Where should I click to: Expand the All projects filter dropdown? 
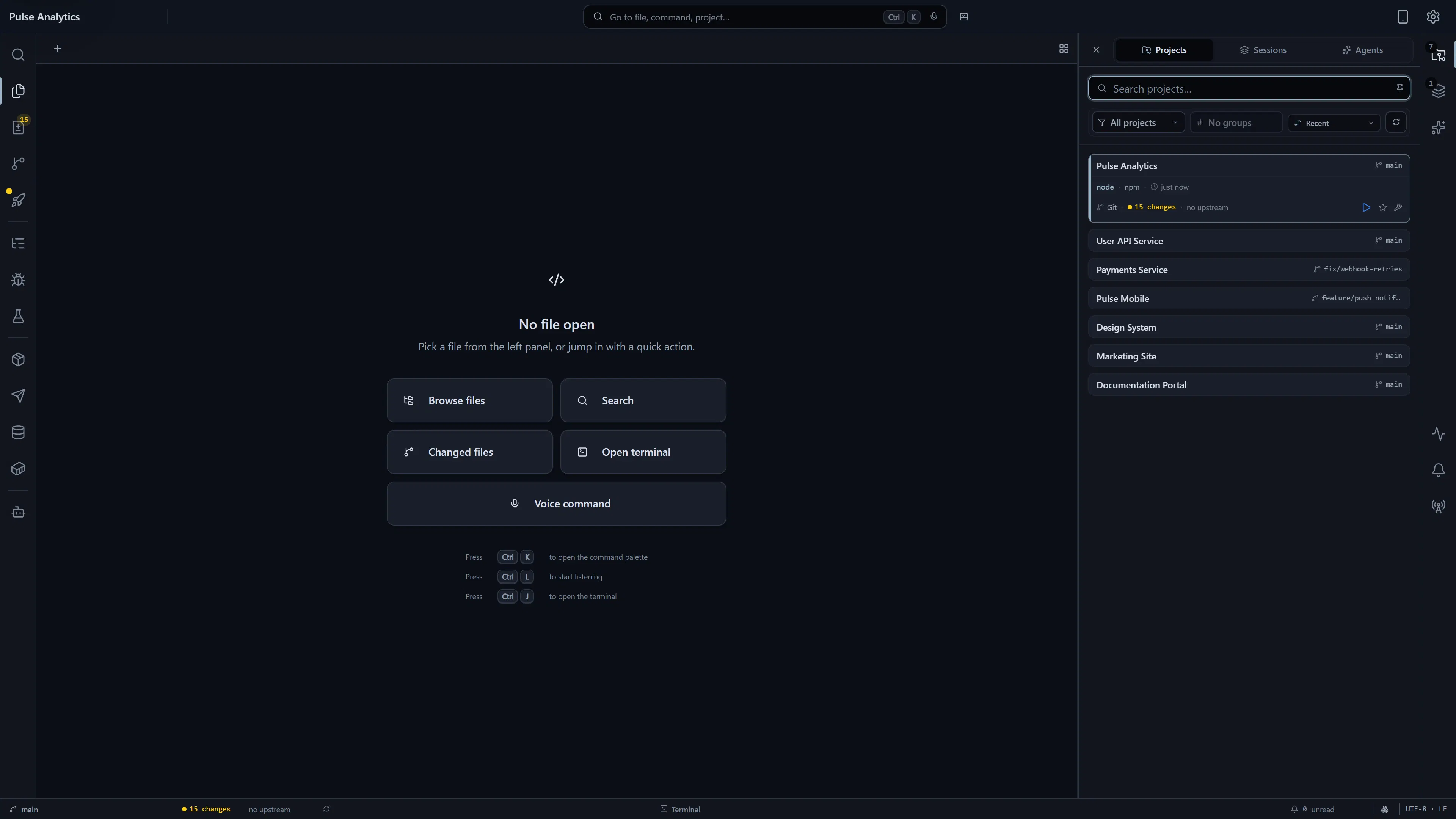click(x=1138, y=122)
